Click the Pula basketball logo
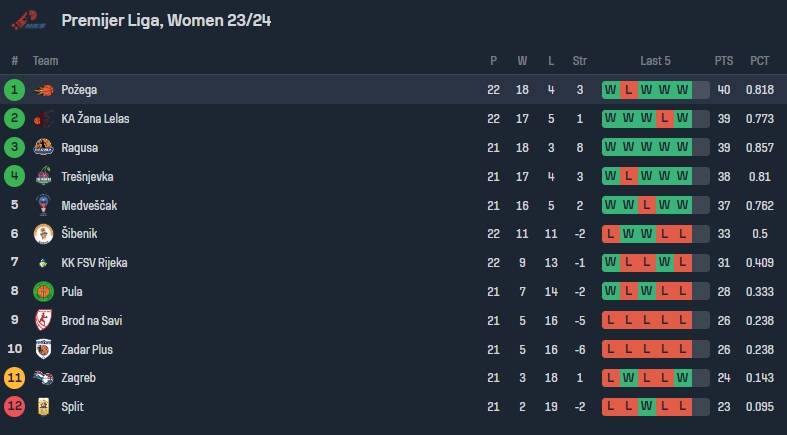This screenshot has width=787, height=435. pos(44,292)
